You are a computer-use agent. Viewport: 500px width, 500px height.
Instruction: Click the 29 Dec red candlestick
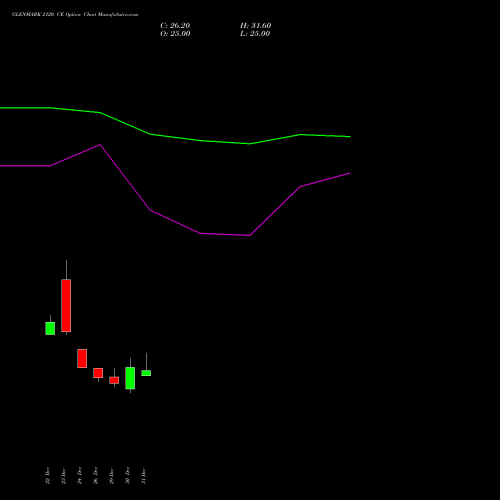[x=114, y=380]
